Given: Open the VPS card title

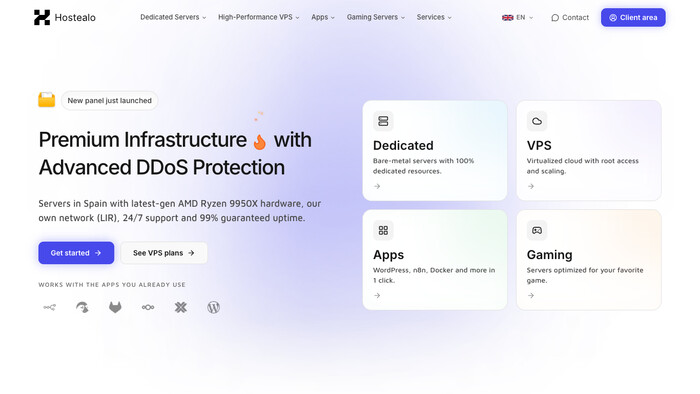Looking at the screenshot, I should (x=539, y=145).
